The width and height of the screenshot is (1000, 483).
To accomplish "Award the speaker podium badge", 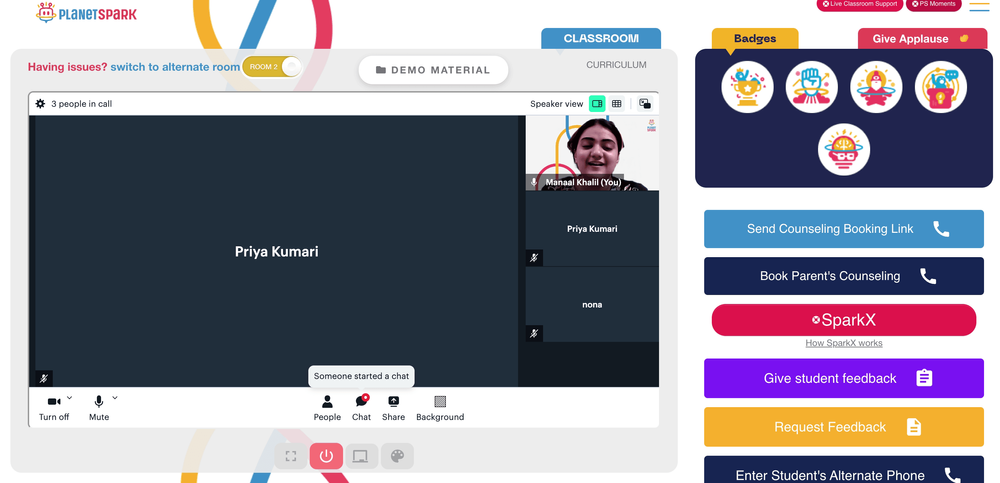I will click(x=941, y=87).
